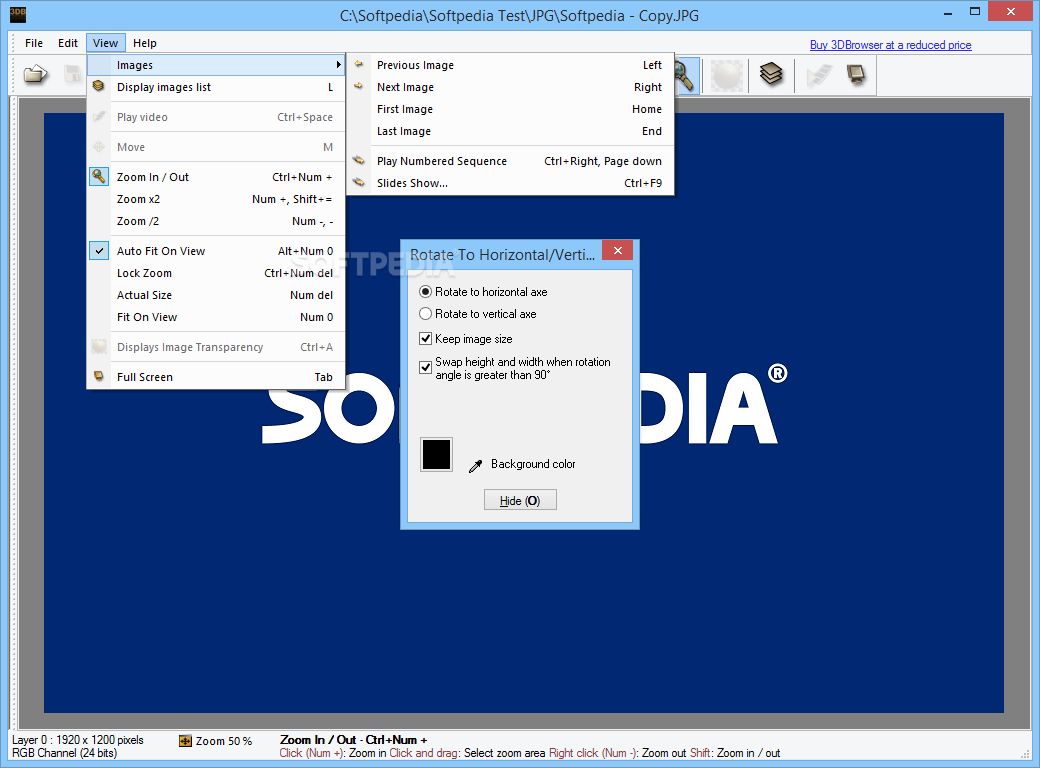Toggle Swap height and width checkbox
Screen dimensions: 1040x768
426,367
